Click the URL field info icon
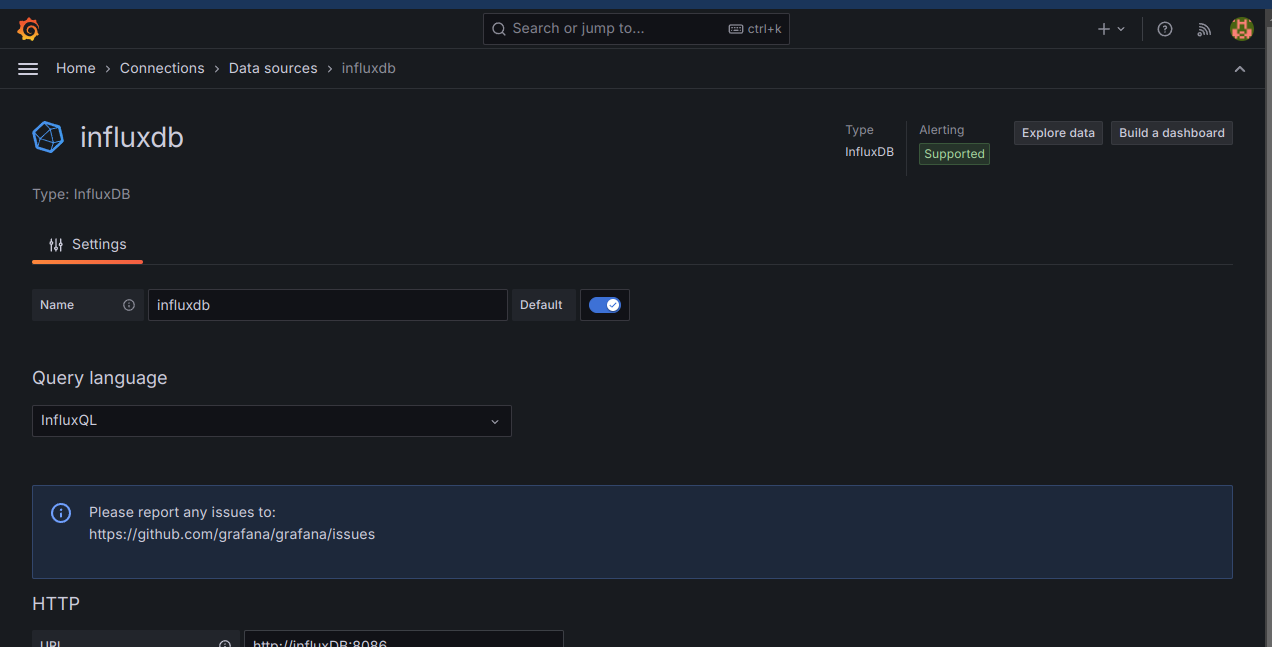Viewport: 1272px width, 647px height. coord(225,644)
